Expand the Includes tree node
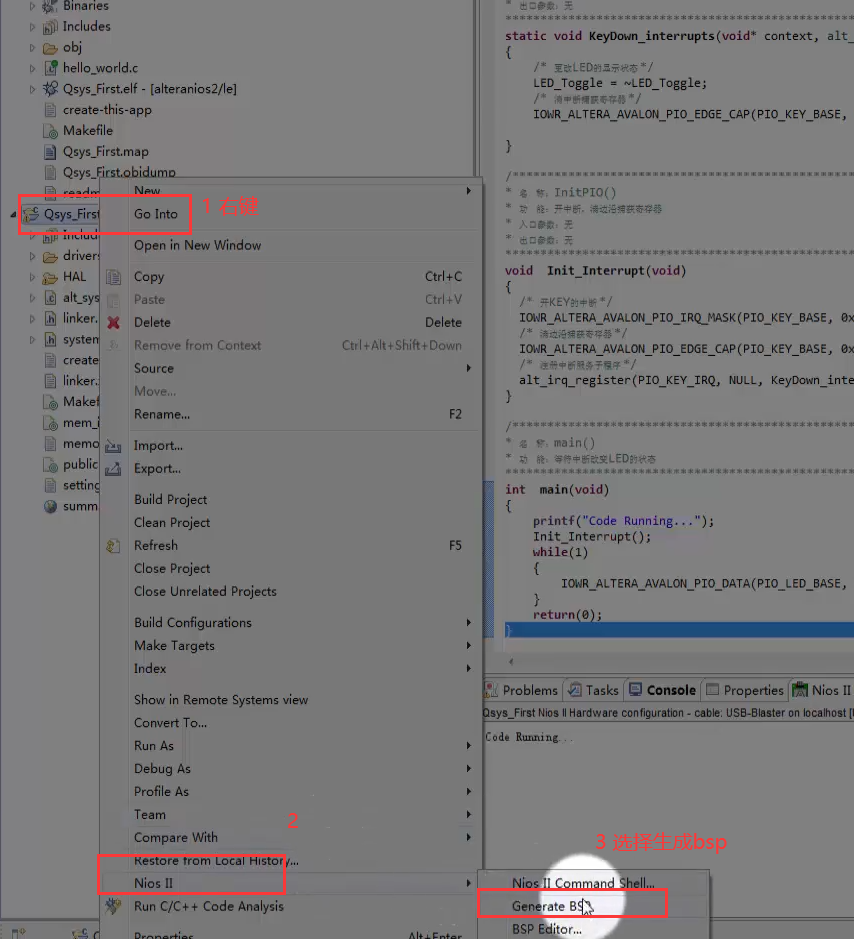The image size is (854, 939). click(32, 28)
